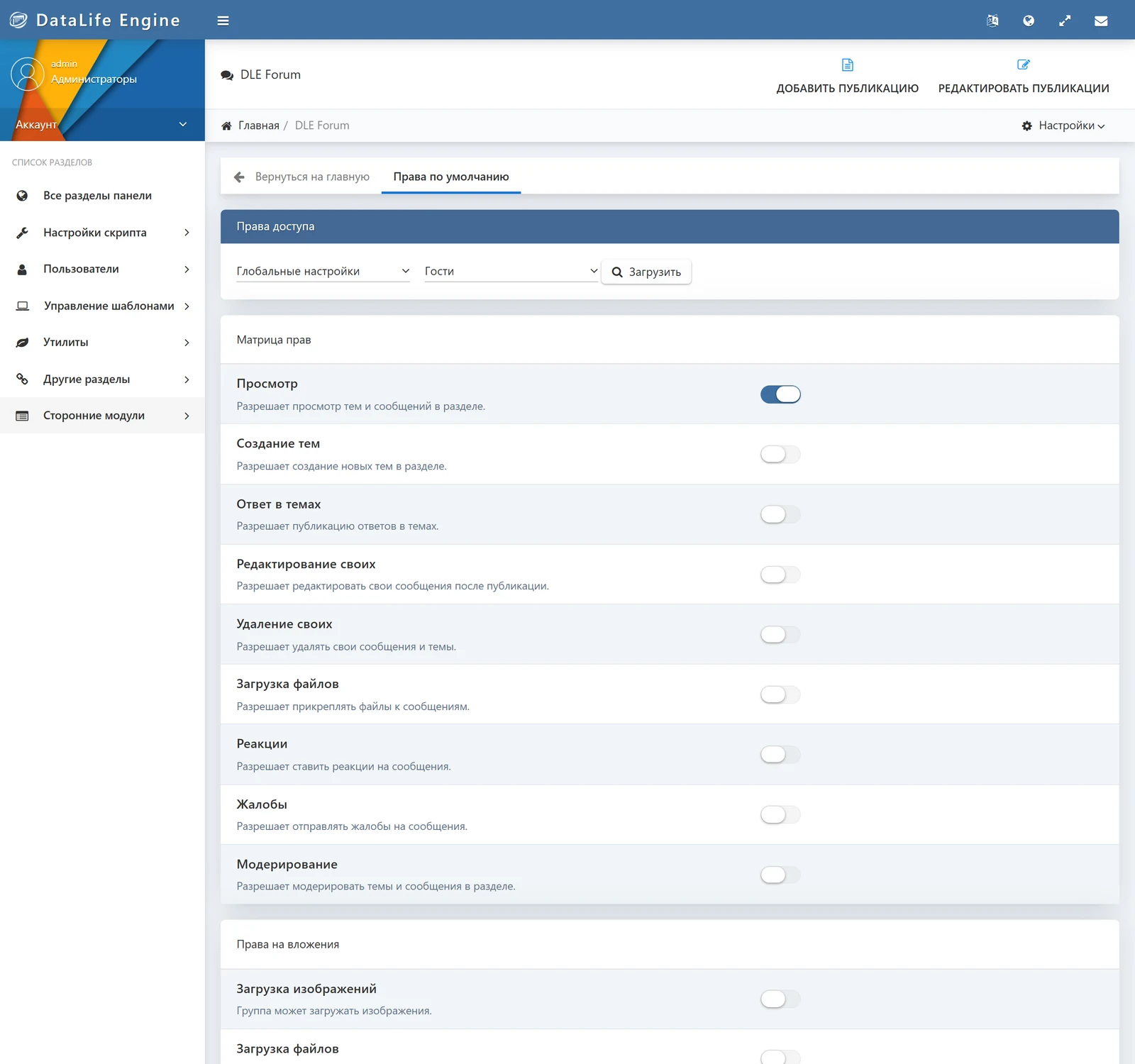Expand the Сторонние модули menu
Viewport: 1135px width, 1064px height.
[x=102, y=416]
